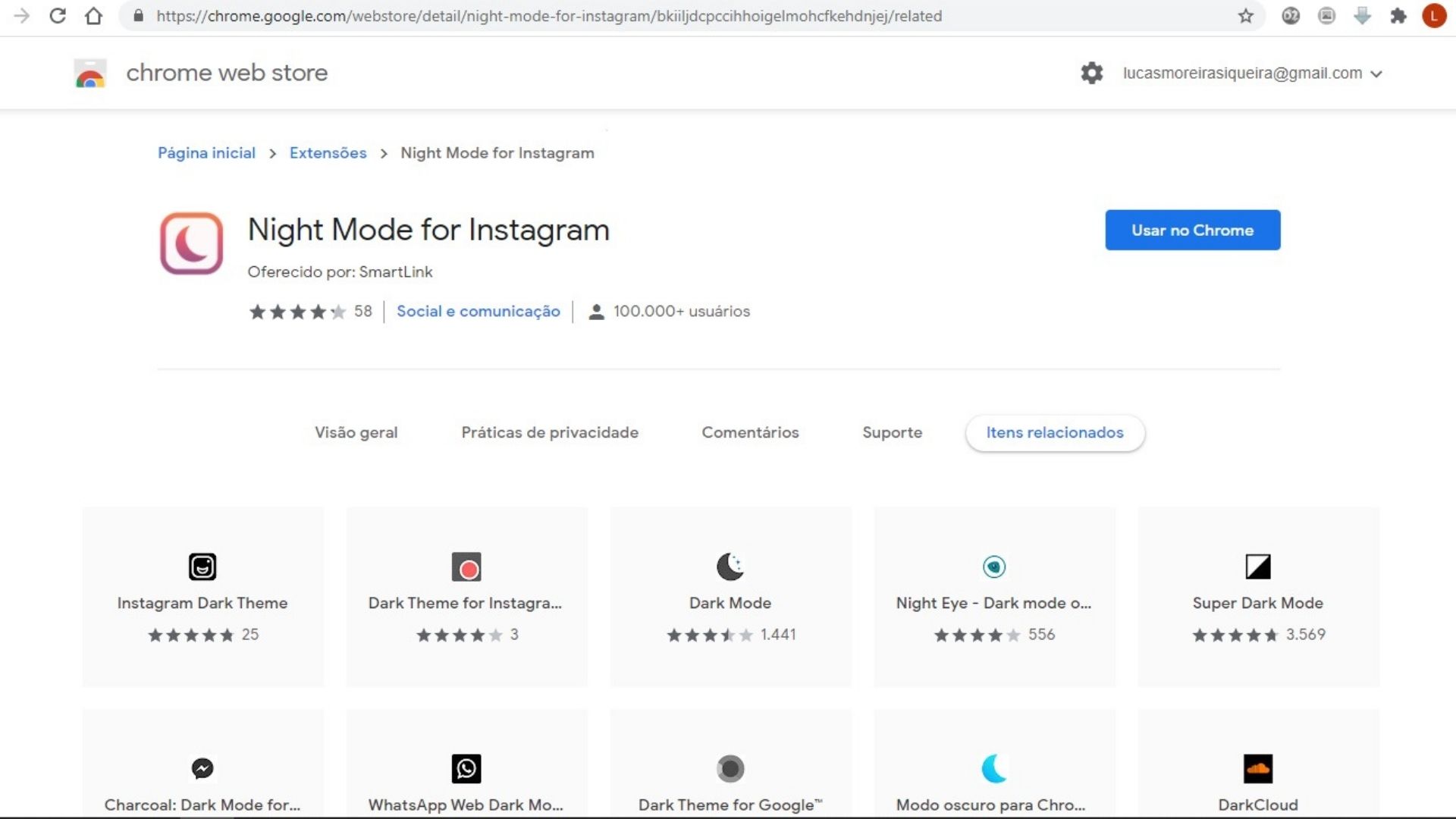Click the Super Dark Mode icon
1456x819 pixels.
pyautogui.click(x=1258, y=566)
